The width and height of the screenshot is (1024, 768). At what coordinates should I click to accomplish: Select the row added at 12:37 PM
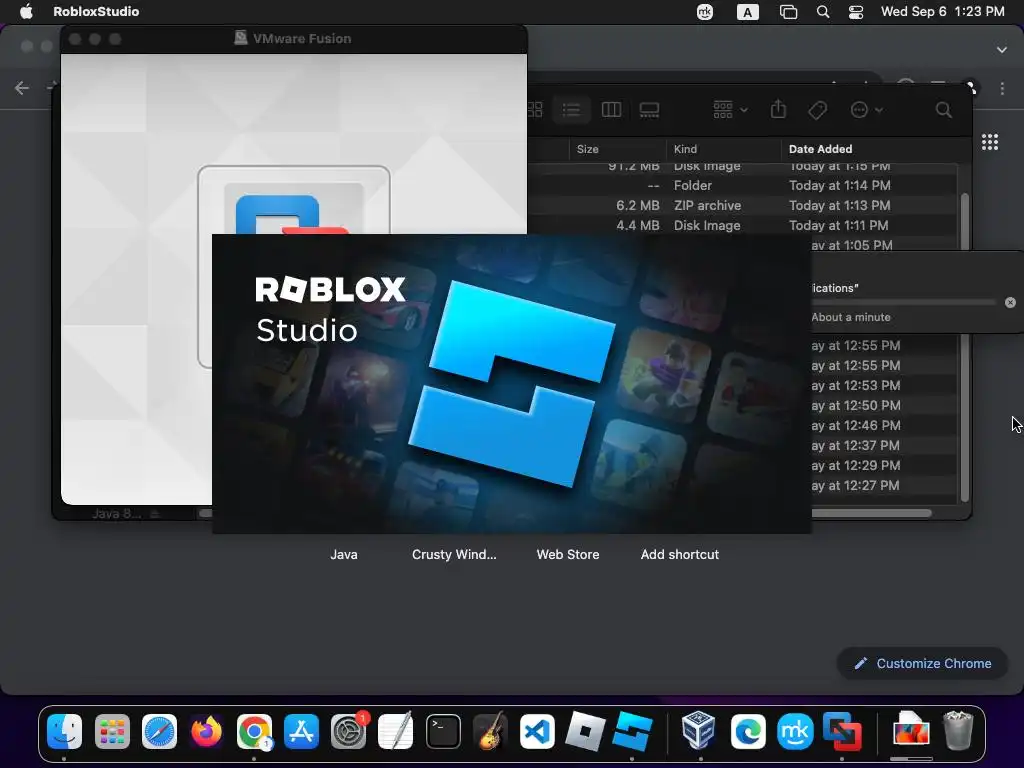pyautogui.click(x=884, y=445)
